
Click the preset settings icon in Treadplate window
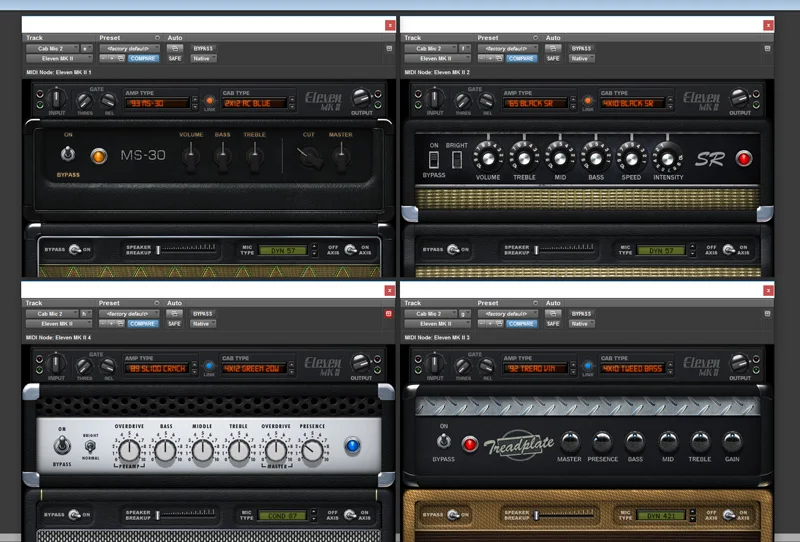tap(499, 324)
